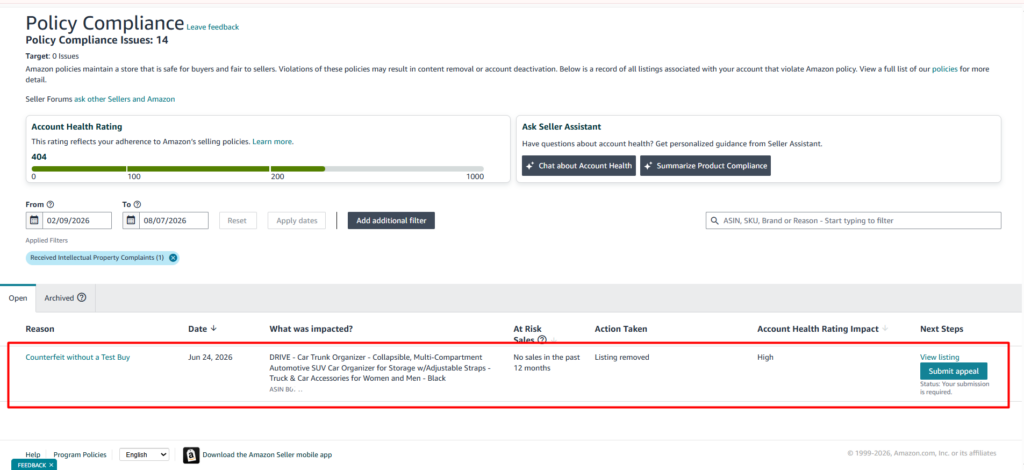Click the What was impacted? column header
Screen dimensions: 1024x470
(312, 329)
